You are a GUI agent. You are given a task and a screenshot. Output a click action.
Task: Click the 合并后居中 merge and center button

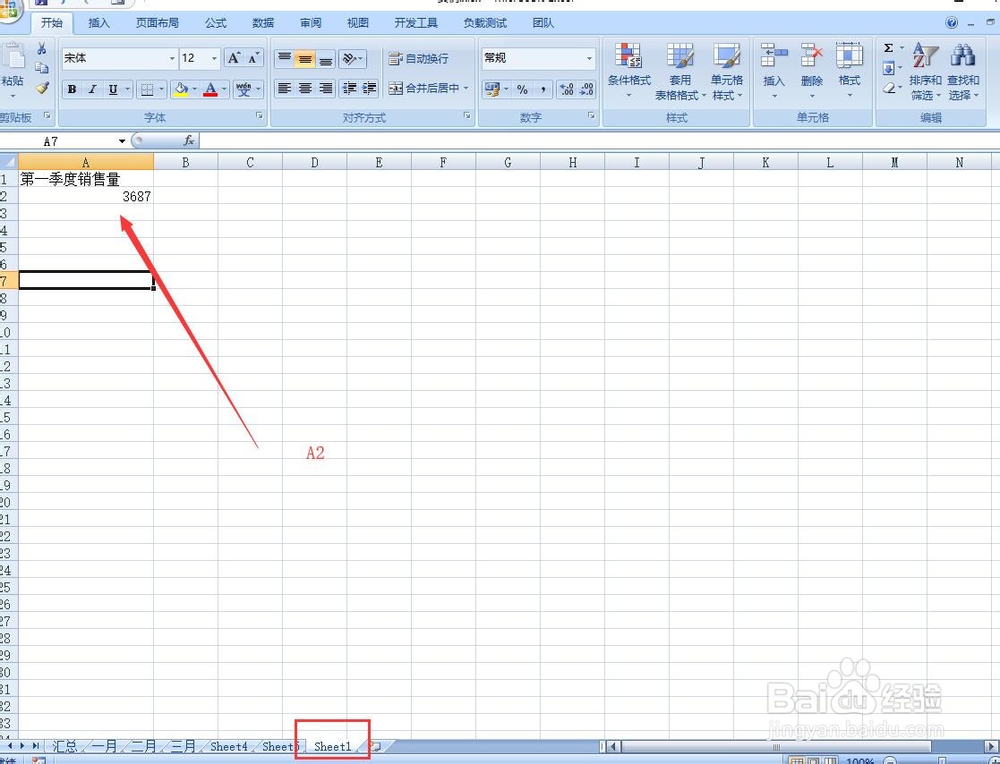point(424,88)
